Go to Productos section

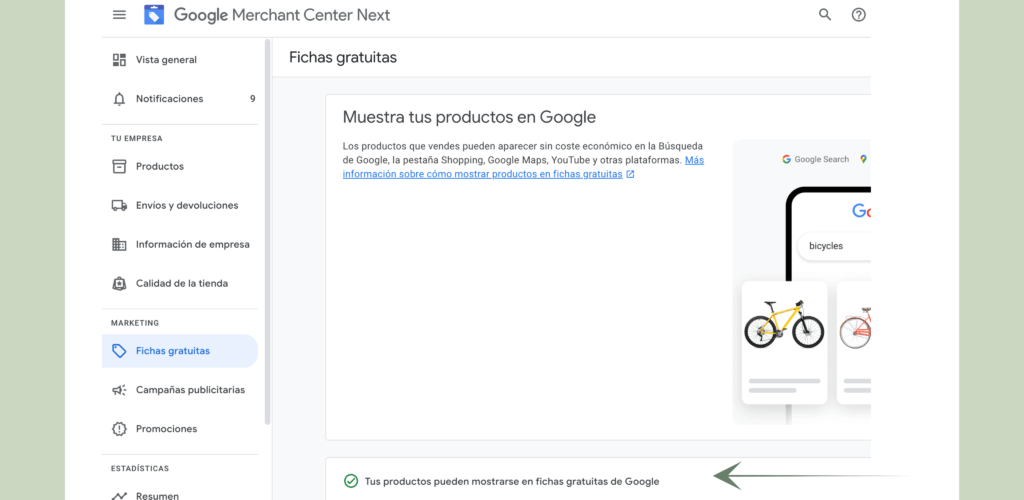(180, 166)
